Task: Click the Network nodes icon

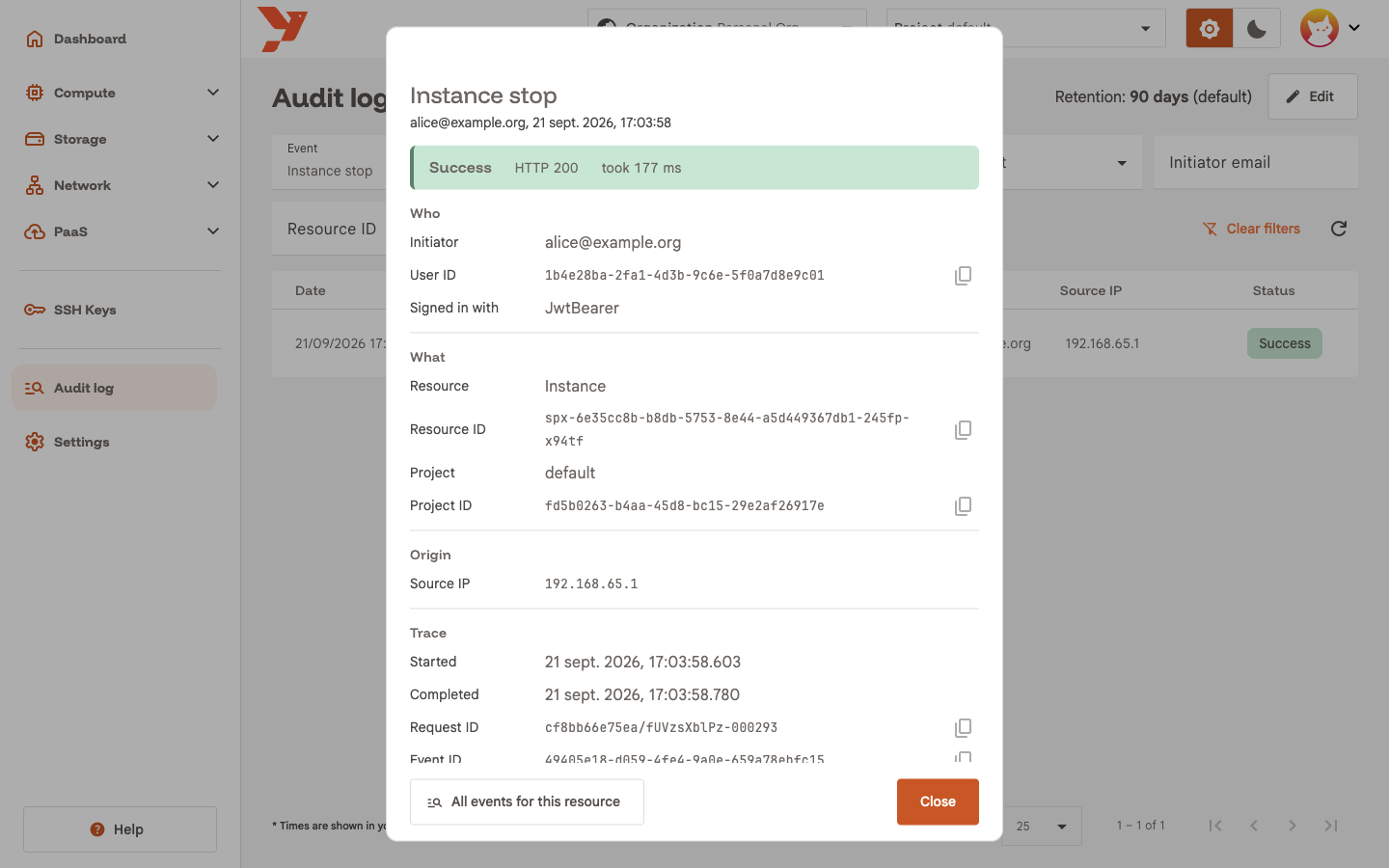Action: coord(35,185)
